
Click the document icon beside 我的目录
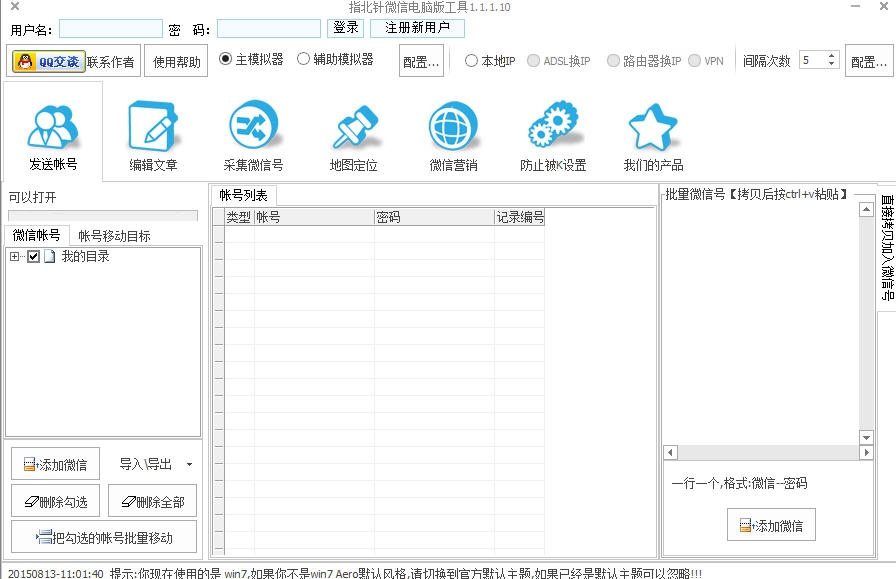pos(50,256)
